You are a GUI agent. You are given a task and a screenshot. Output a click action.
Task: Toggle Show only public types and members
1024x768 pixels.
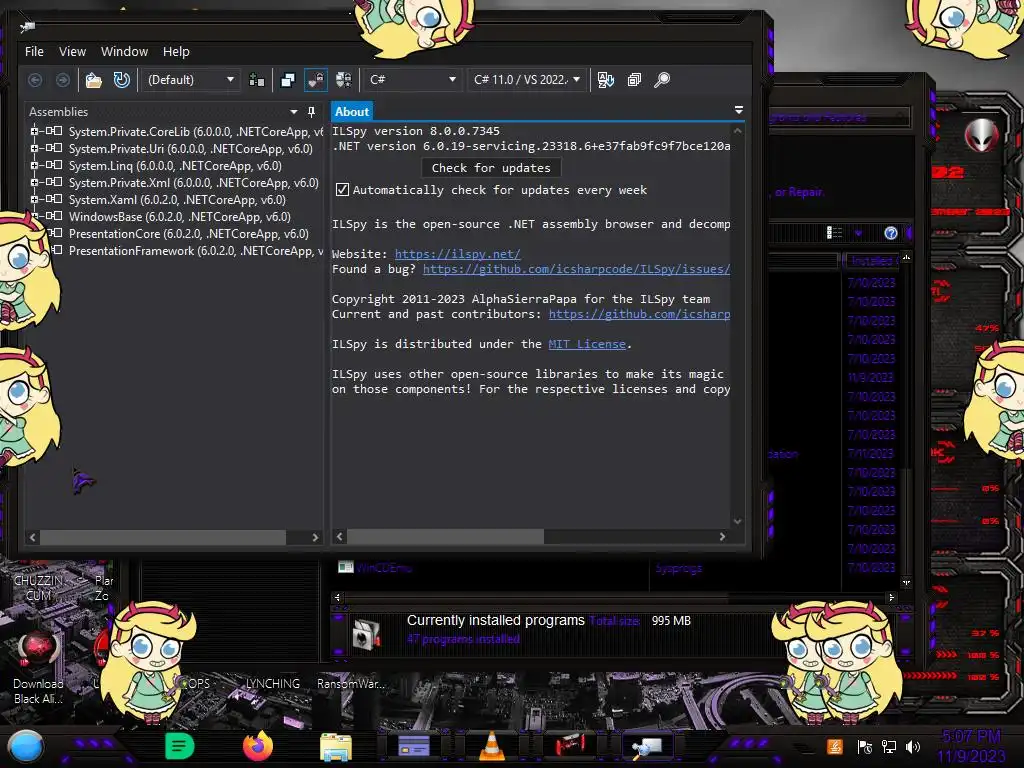(287, 80)
